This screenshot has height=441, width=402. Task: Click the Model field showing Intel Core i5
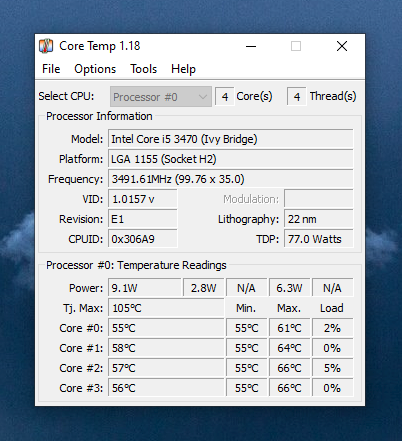pyautogui.click(x=231, y=139)
